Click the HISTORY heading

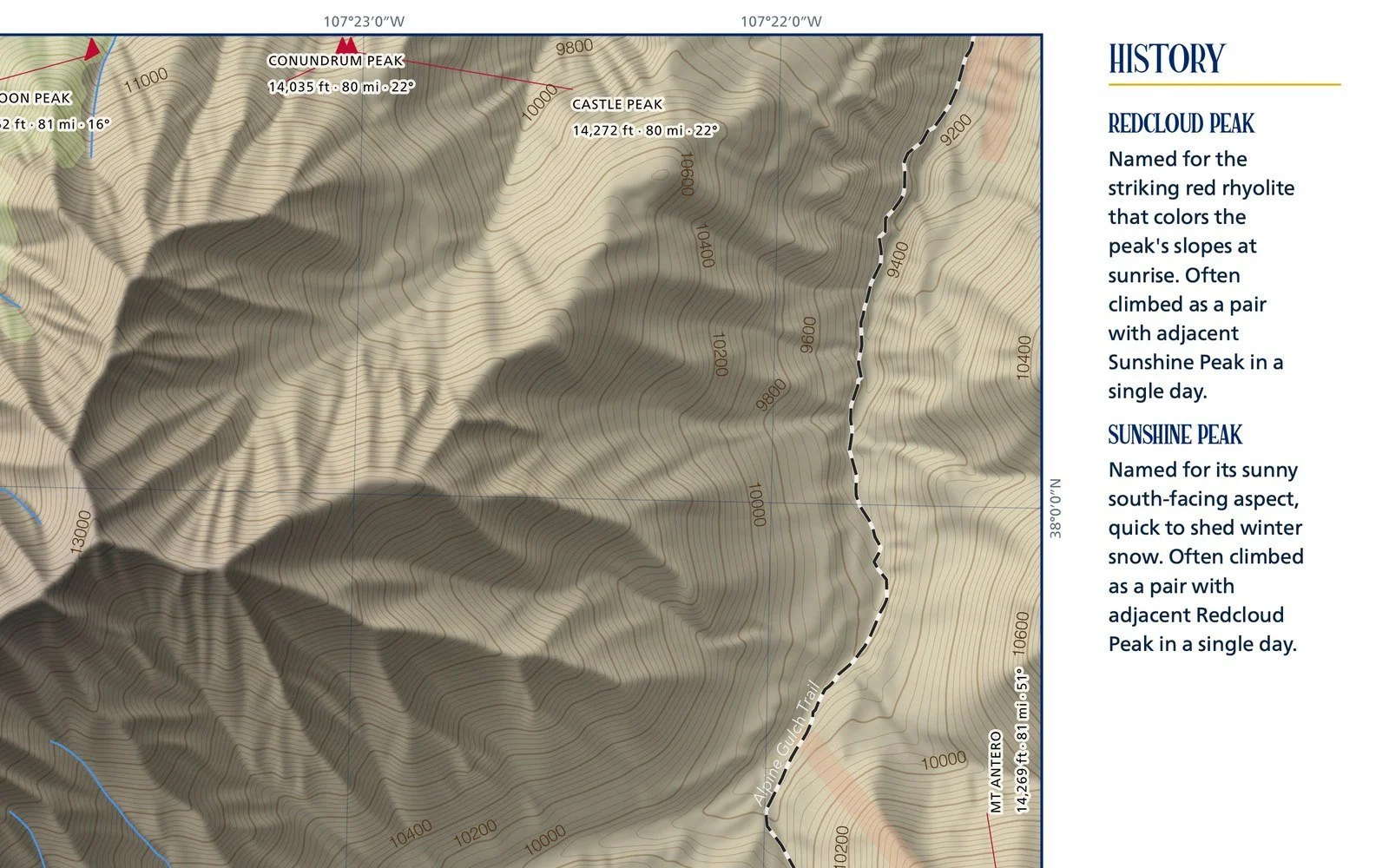point(1166,59)
